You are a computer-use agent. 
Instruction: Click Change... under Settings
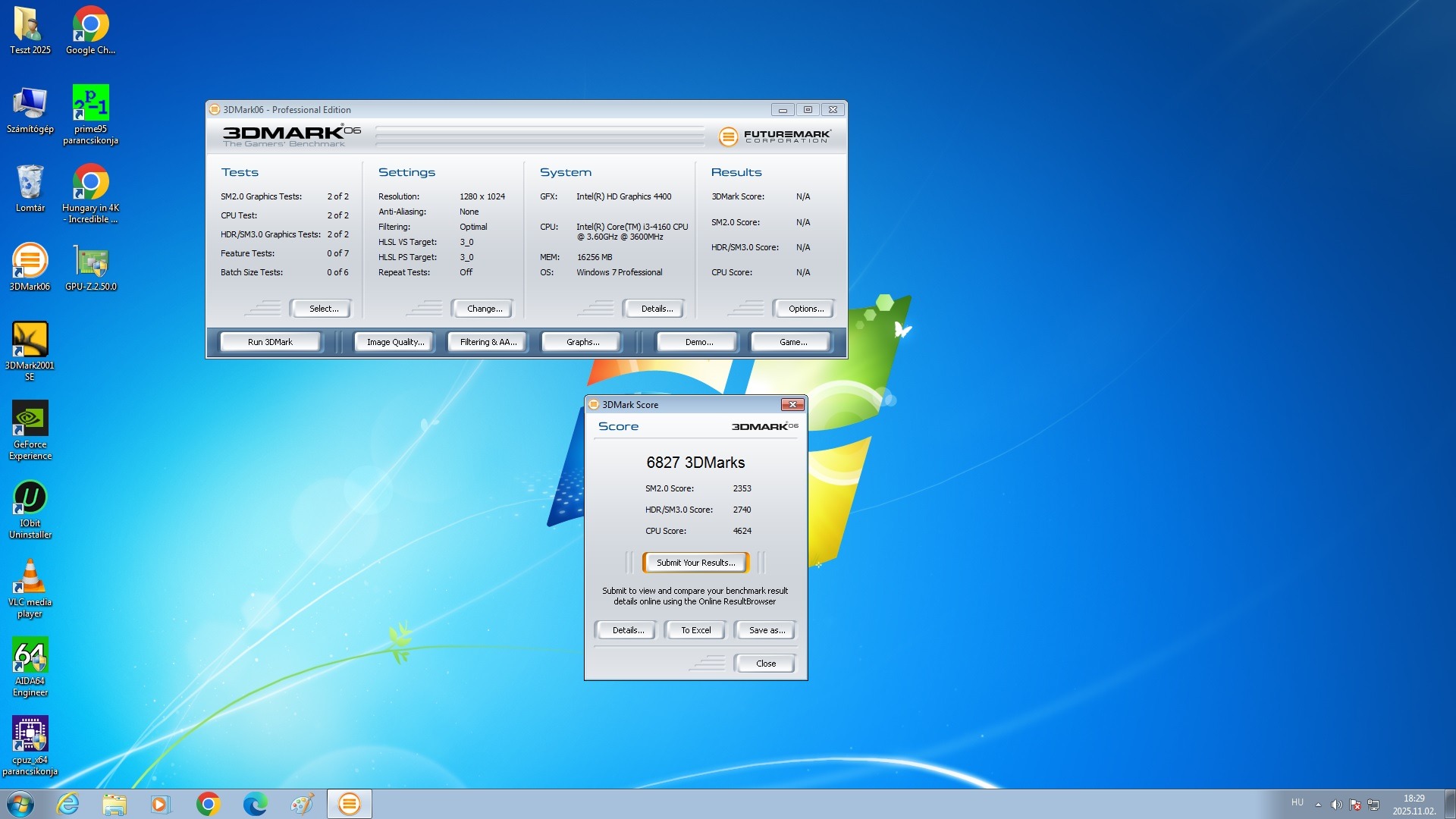pyautogui.click(x=485, y=309)
